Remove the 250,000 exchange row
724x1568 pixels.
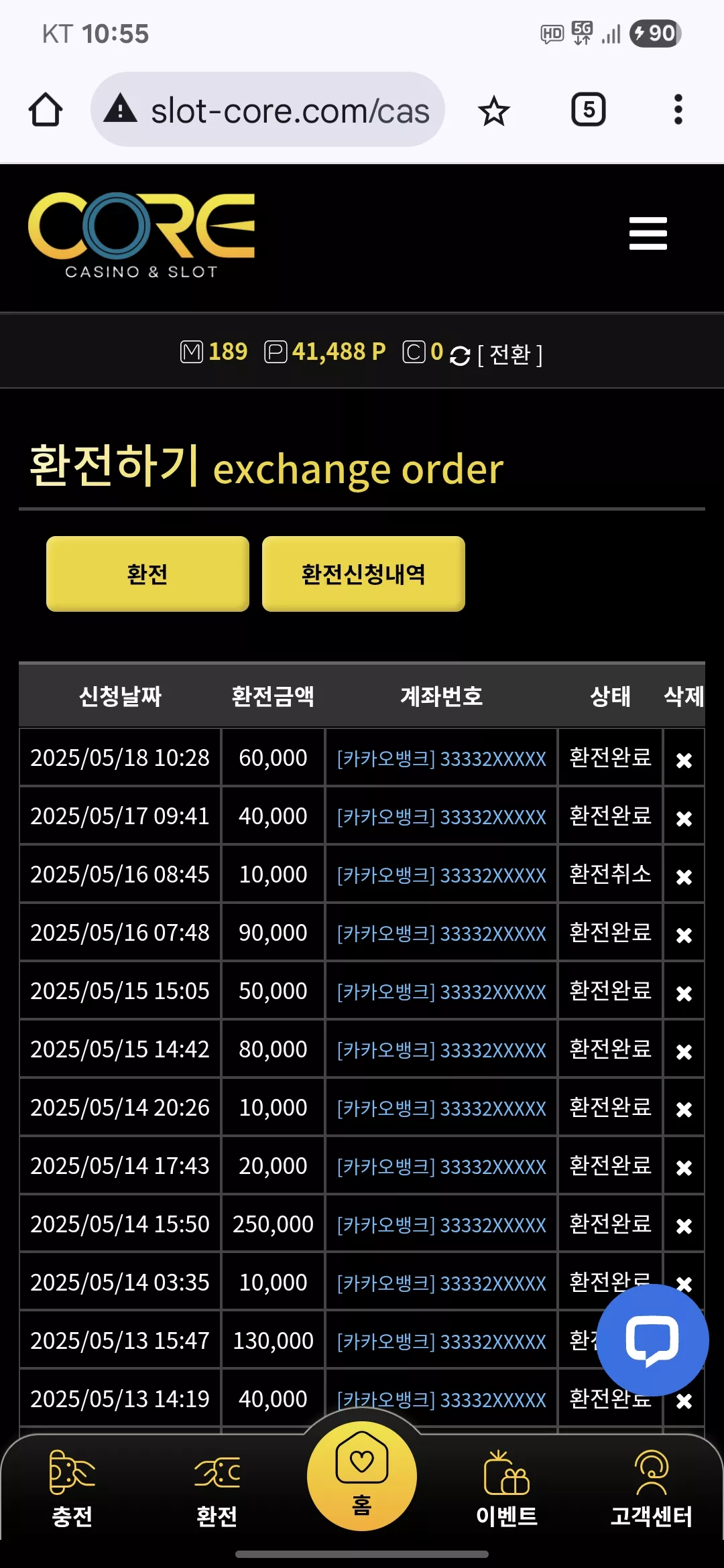point(684,1226)
